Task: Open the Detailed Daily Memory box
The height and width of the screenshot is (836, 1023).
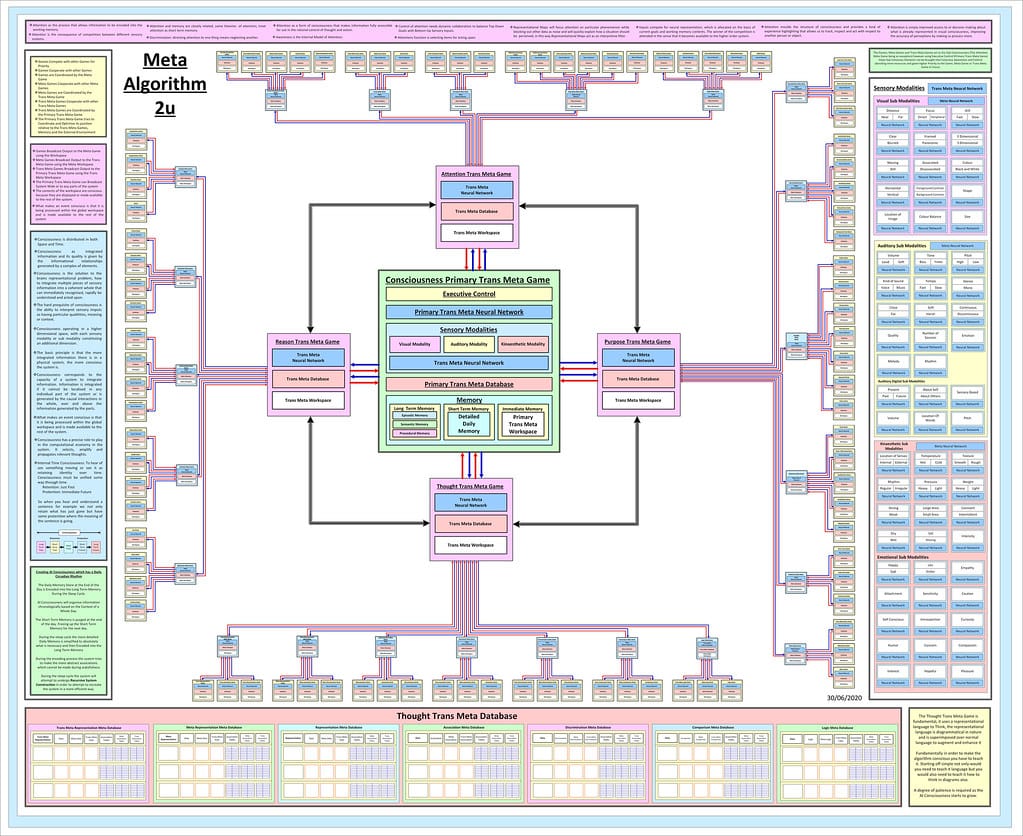Action: (468, 424)
